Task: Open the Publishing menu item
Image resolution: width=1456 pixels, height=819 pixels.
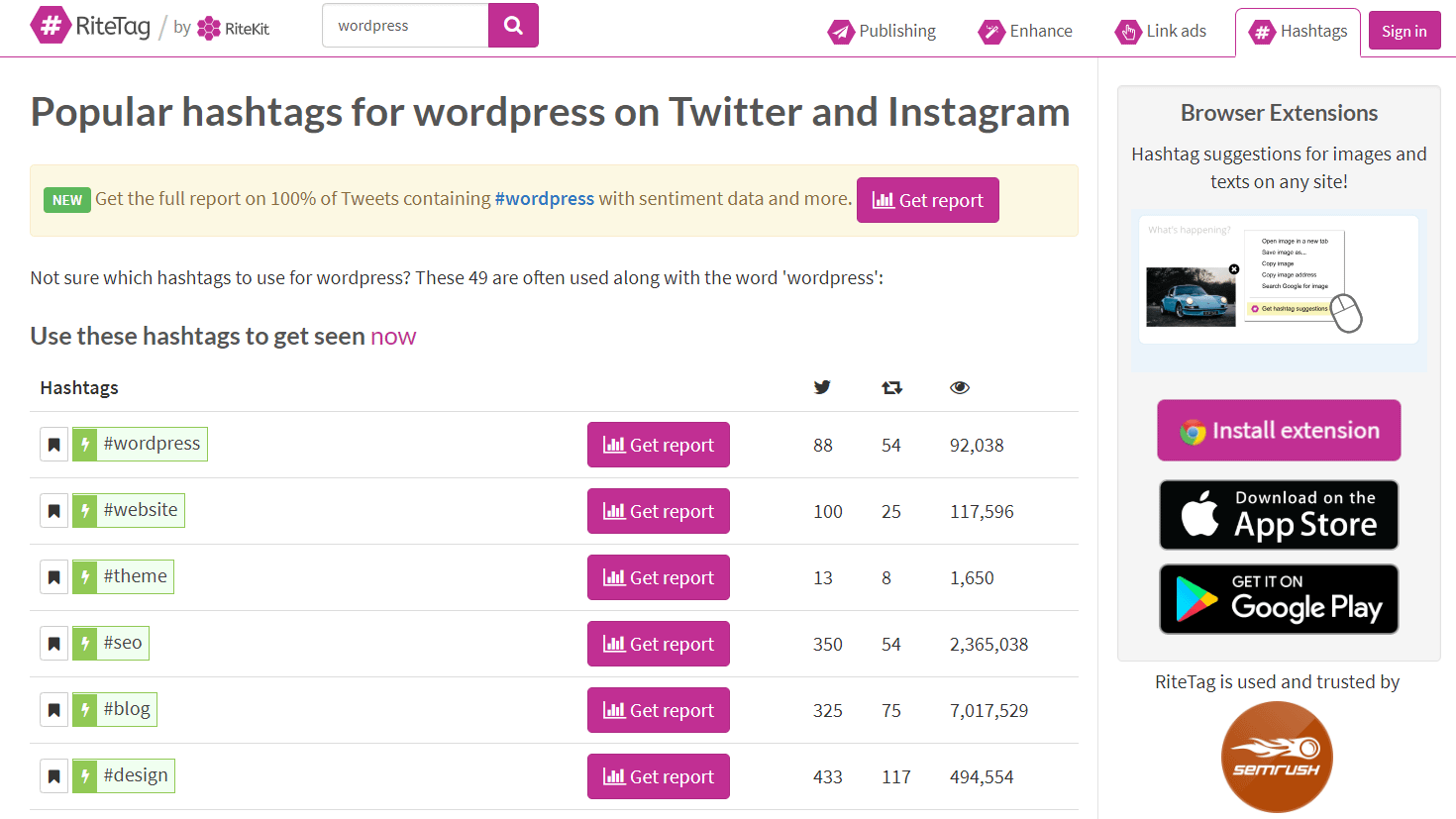Action: pos(882,32)
